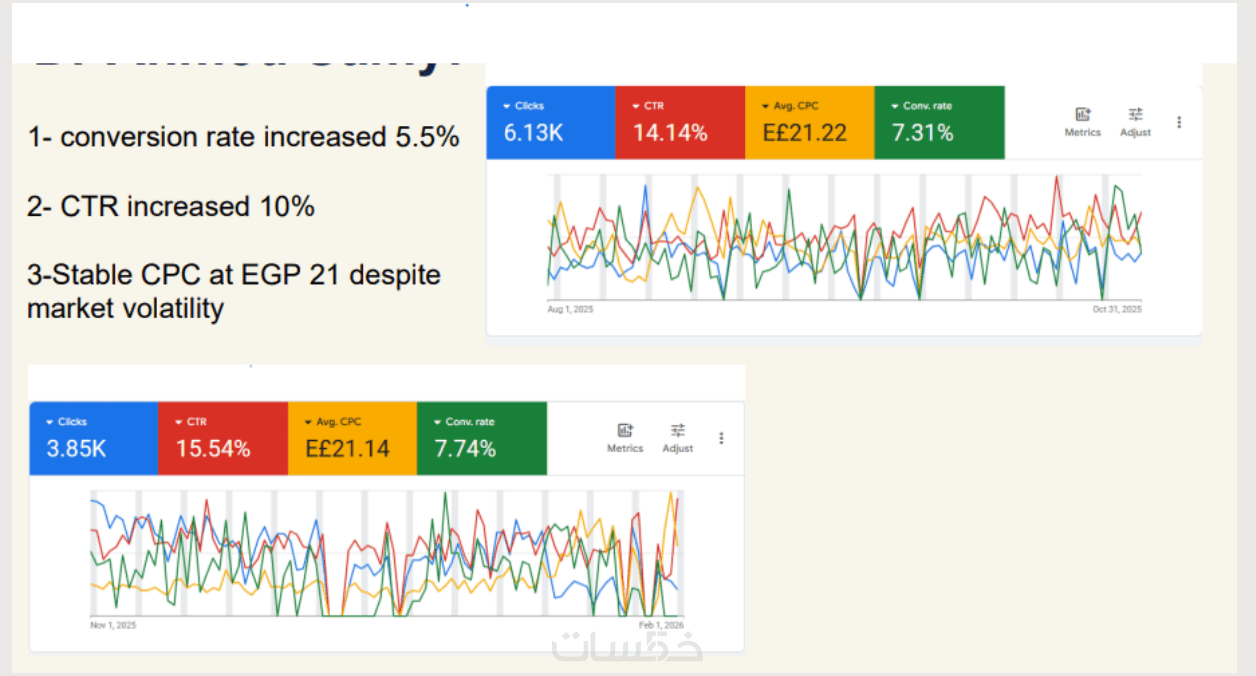Click the 14.14% CTR value

[x=670, y=133]
